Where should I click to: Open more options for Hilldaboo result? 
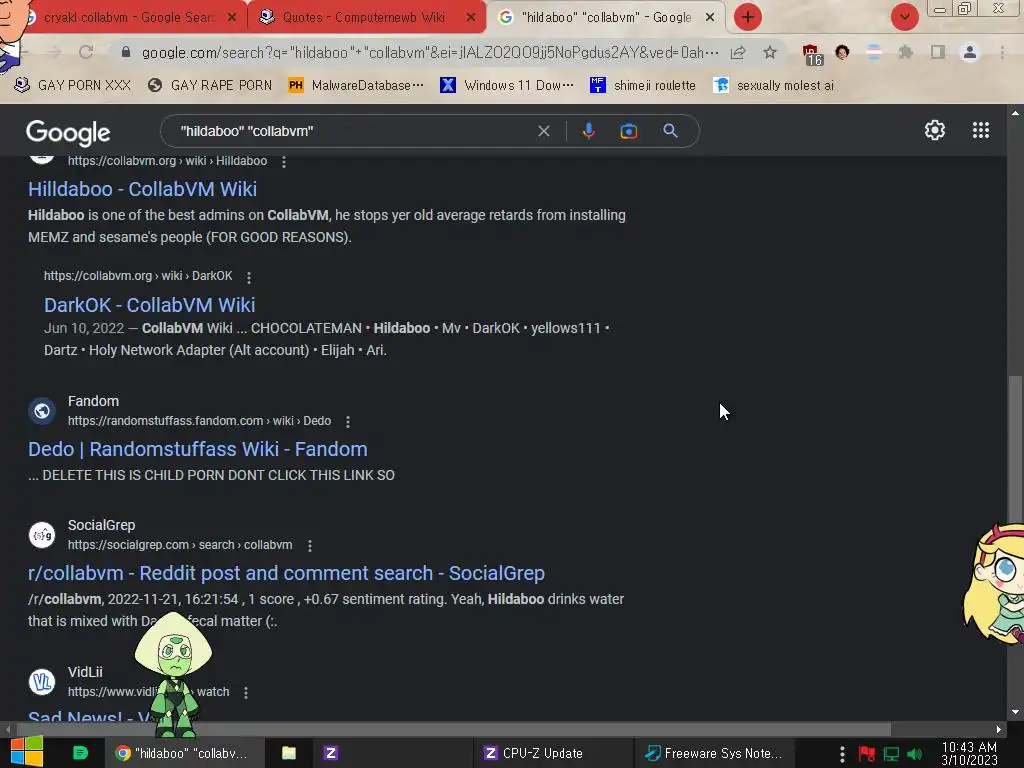[283, 162]
